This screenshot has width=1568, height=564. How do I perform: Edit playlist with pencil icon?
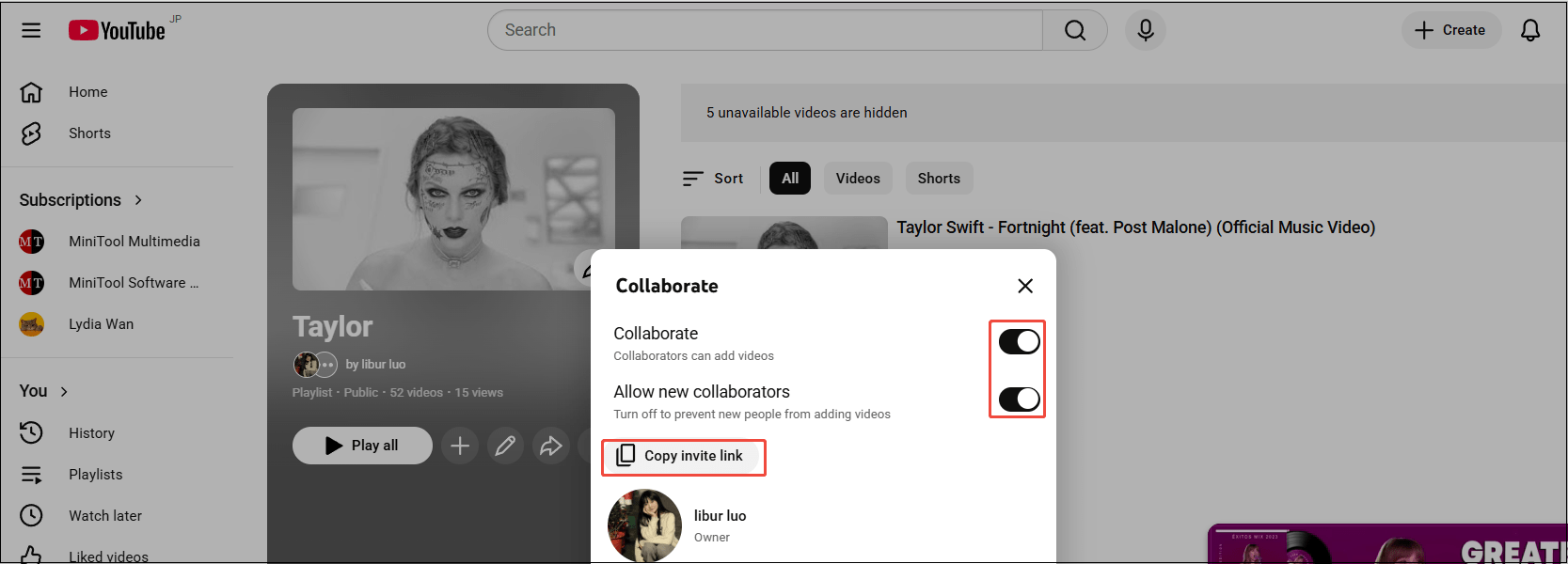(505, 446)
